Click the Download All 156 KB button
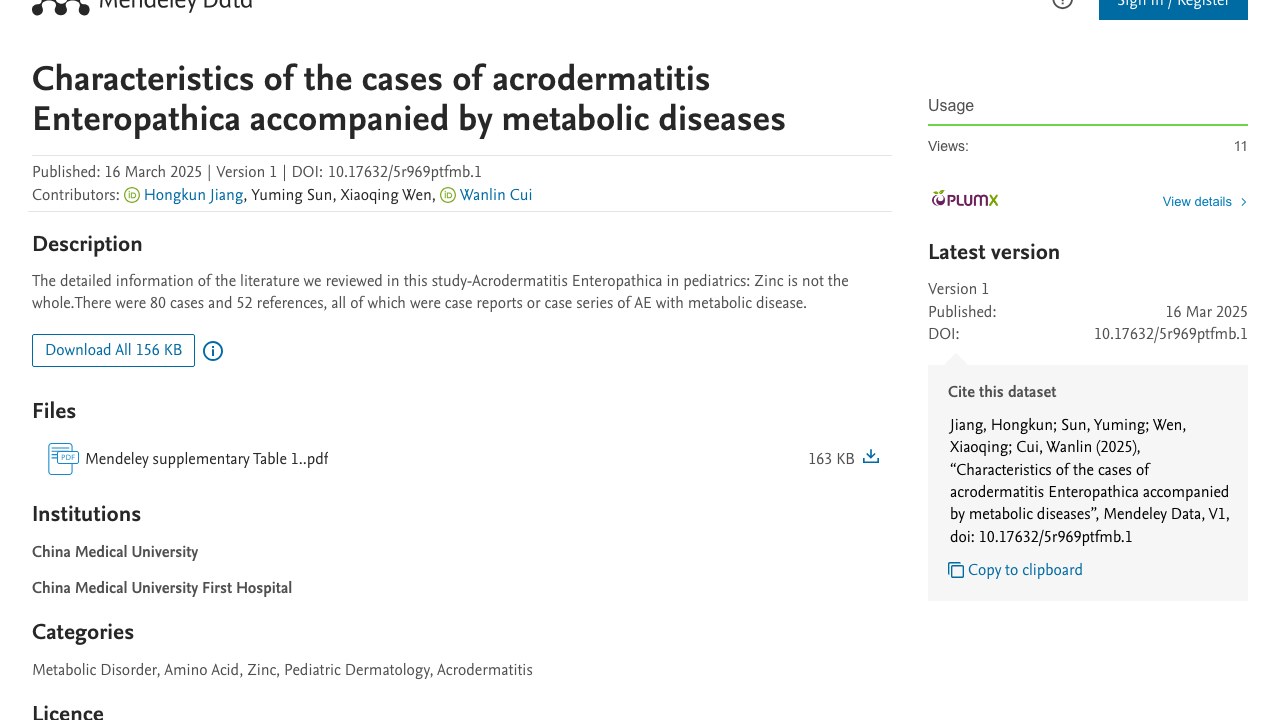The width and height of the screenshot is (1280, 720). tap(113, 351)
